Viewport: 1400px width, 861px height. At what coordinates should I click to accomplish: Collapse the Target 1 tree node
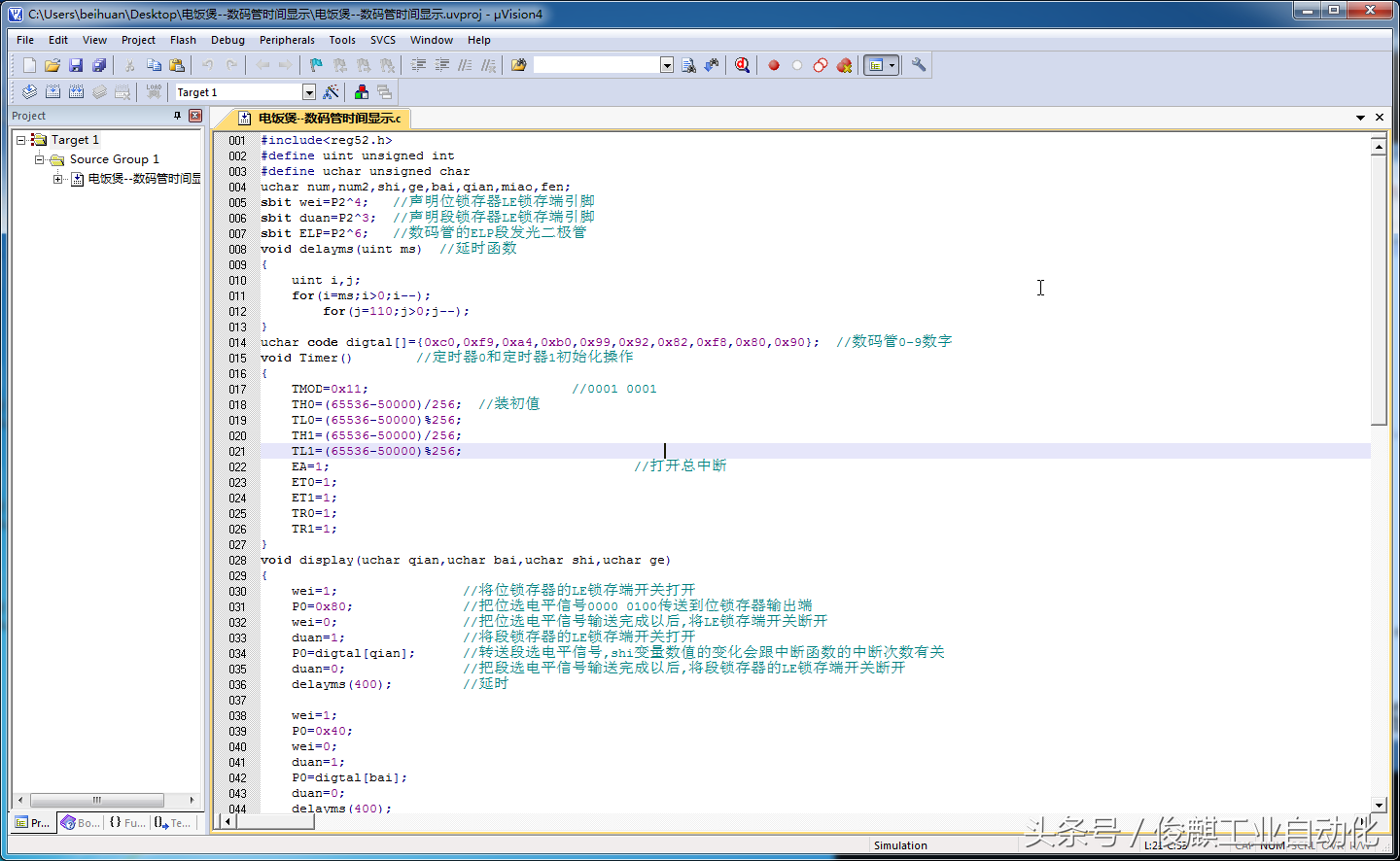pyautogui.click(x=20, y=140)
